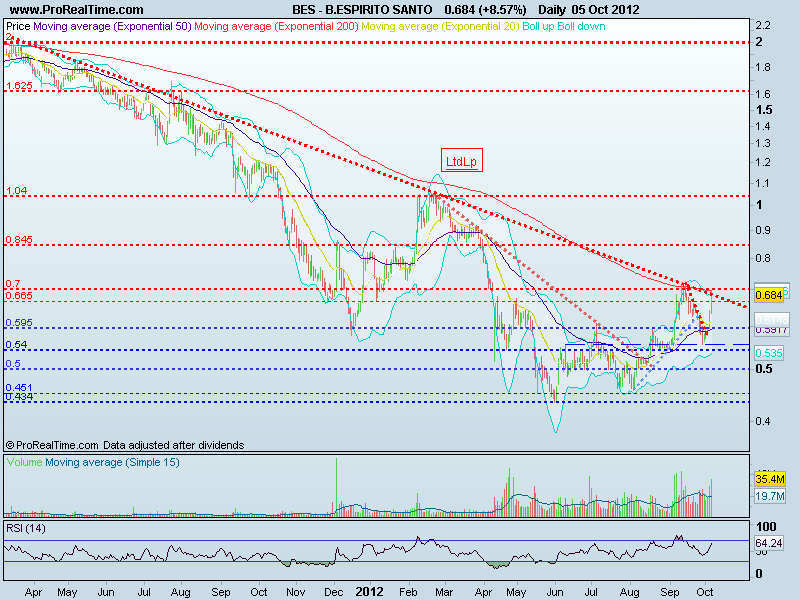This screenshot has width=800, height=600.
Task: Select the 1.1 tick on price axis
Action: tap(763, 183)
